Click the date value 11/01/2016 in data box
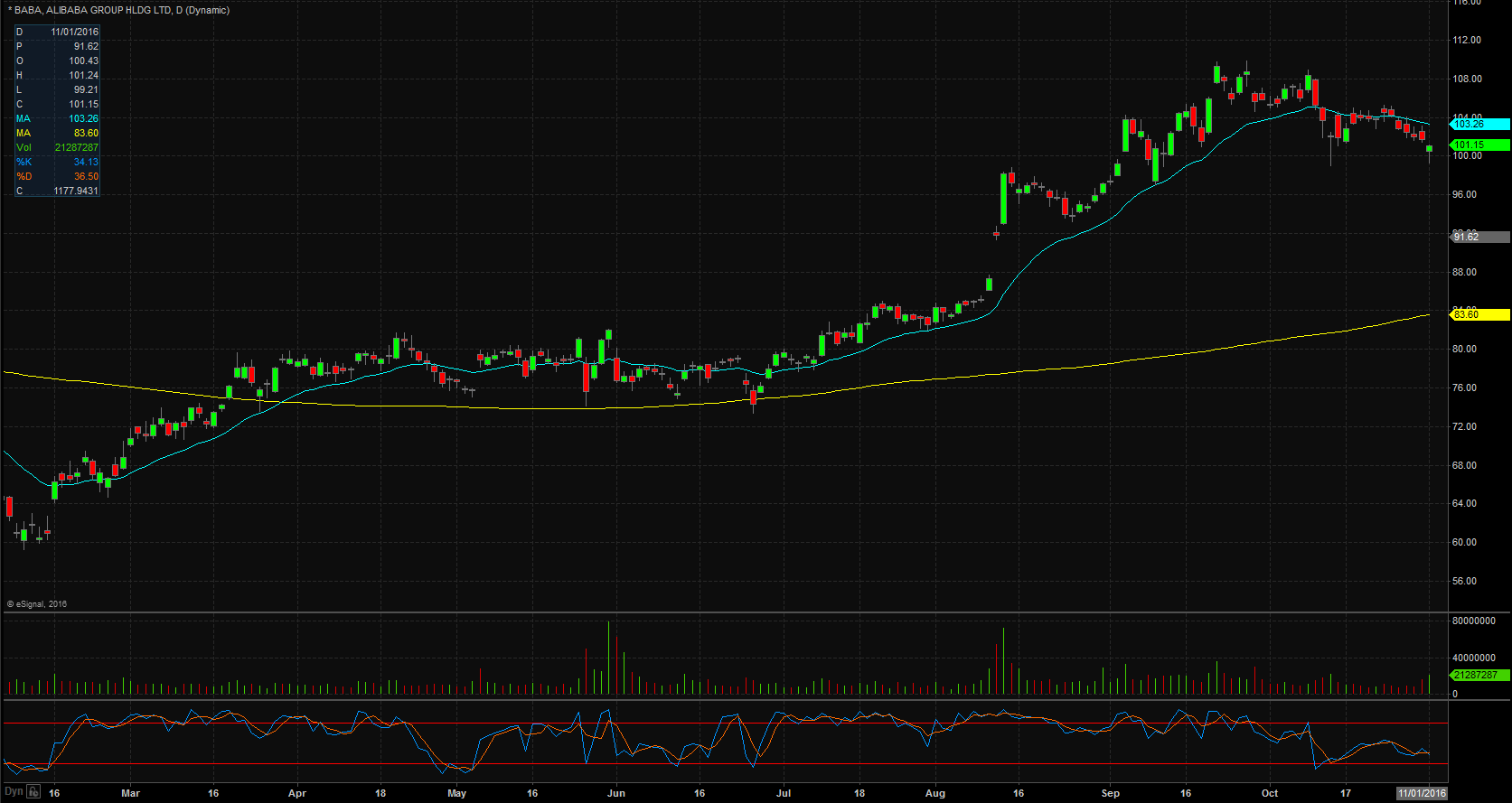 tap(74, 32)
